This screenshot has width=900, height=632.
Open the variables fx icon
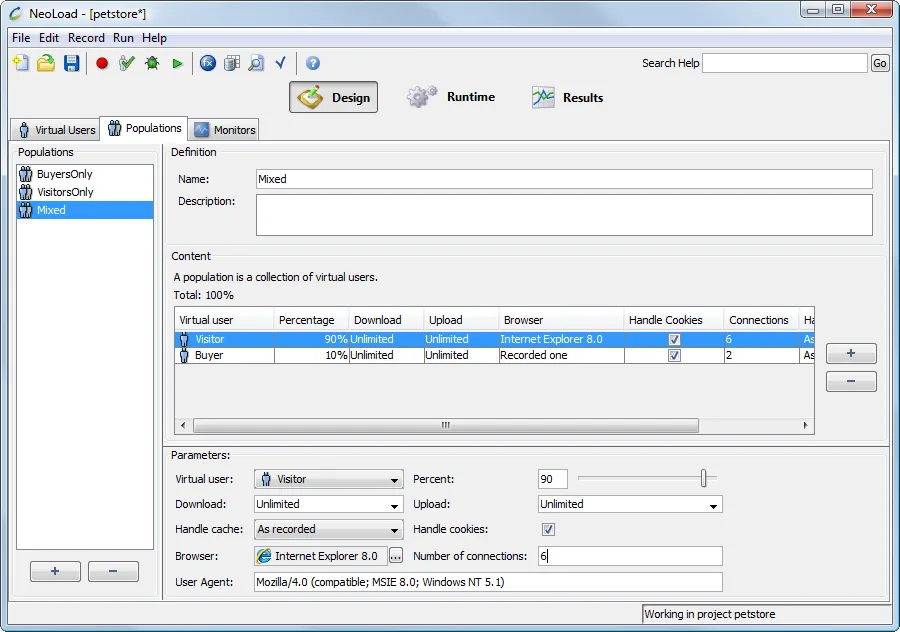tap(208, 63)
